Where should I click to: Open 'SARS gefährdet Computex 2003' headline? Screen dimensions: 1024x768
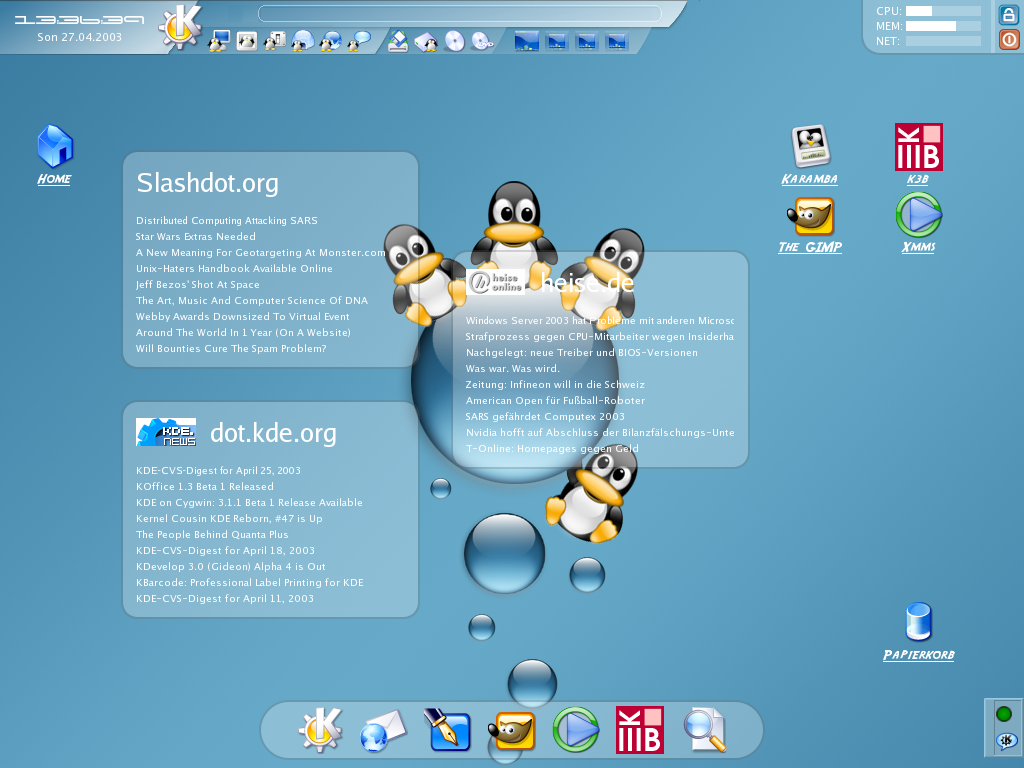545,417
